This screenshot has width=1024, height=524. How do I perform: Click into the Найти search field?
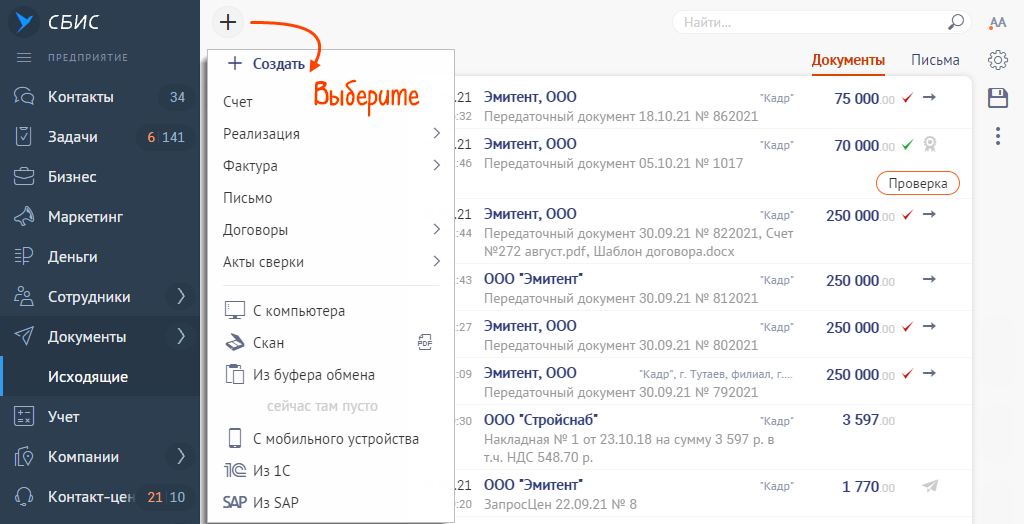tap(810, 22)
